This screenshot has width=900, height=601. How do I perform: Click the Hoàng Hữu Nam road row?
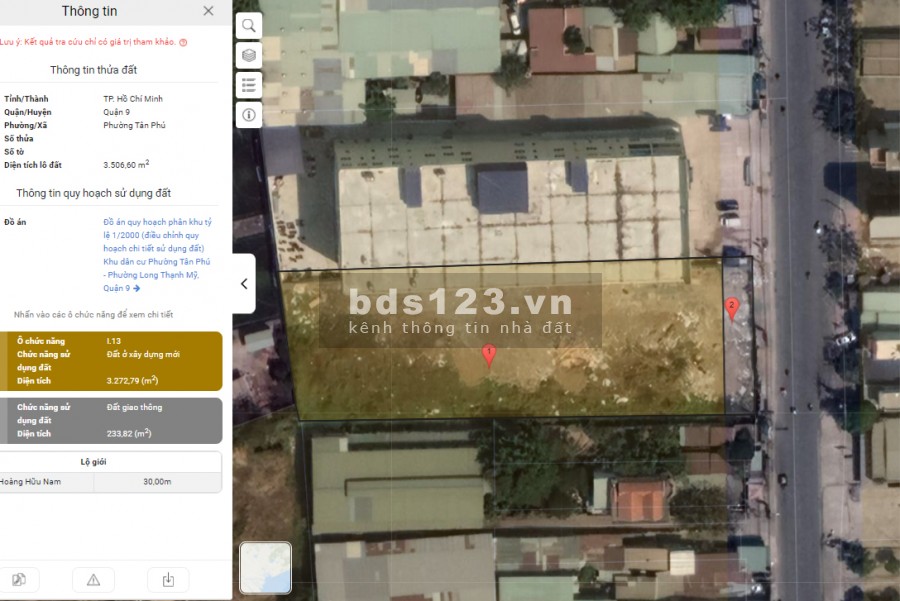tap(111, 482)
